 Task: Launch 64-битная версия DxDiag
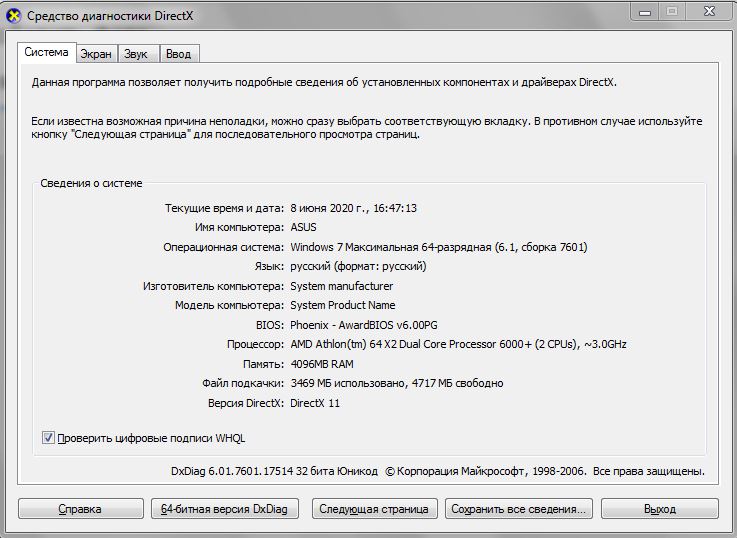[x=225, y=509]
